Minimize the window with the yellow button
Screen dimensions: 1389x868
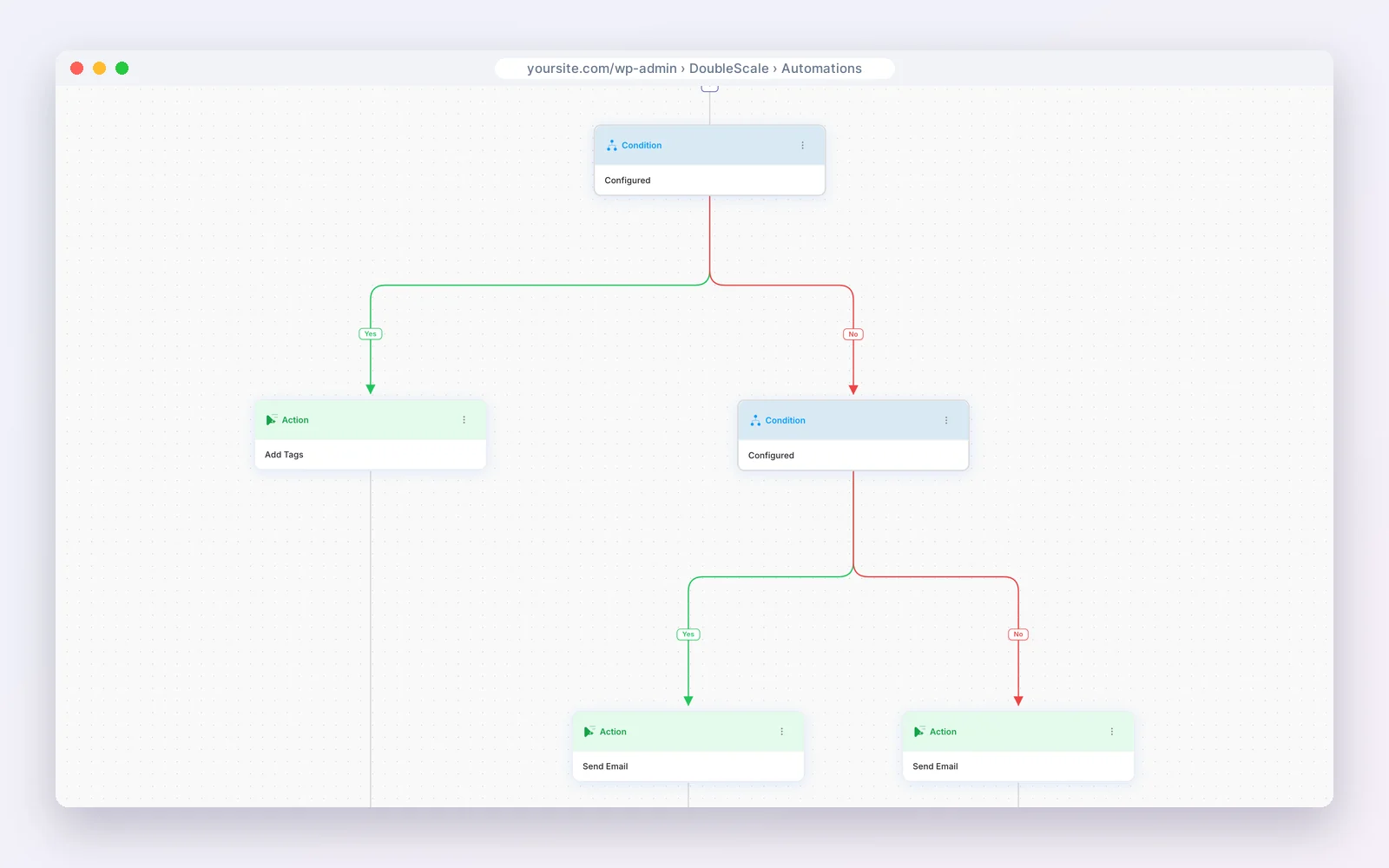coord(99,69)
